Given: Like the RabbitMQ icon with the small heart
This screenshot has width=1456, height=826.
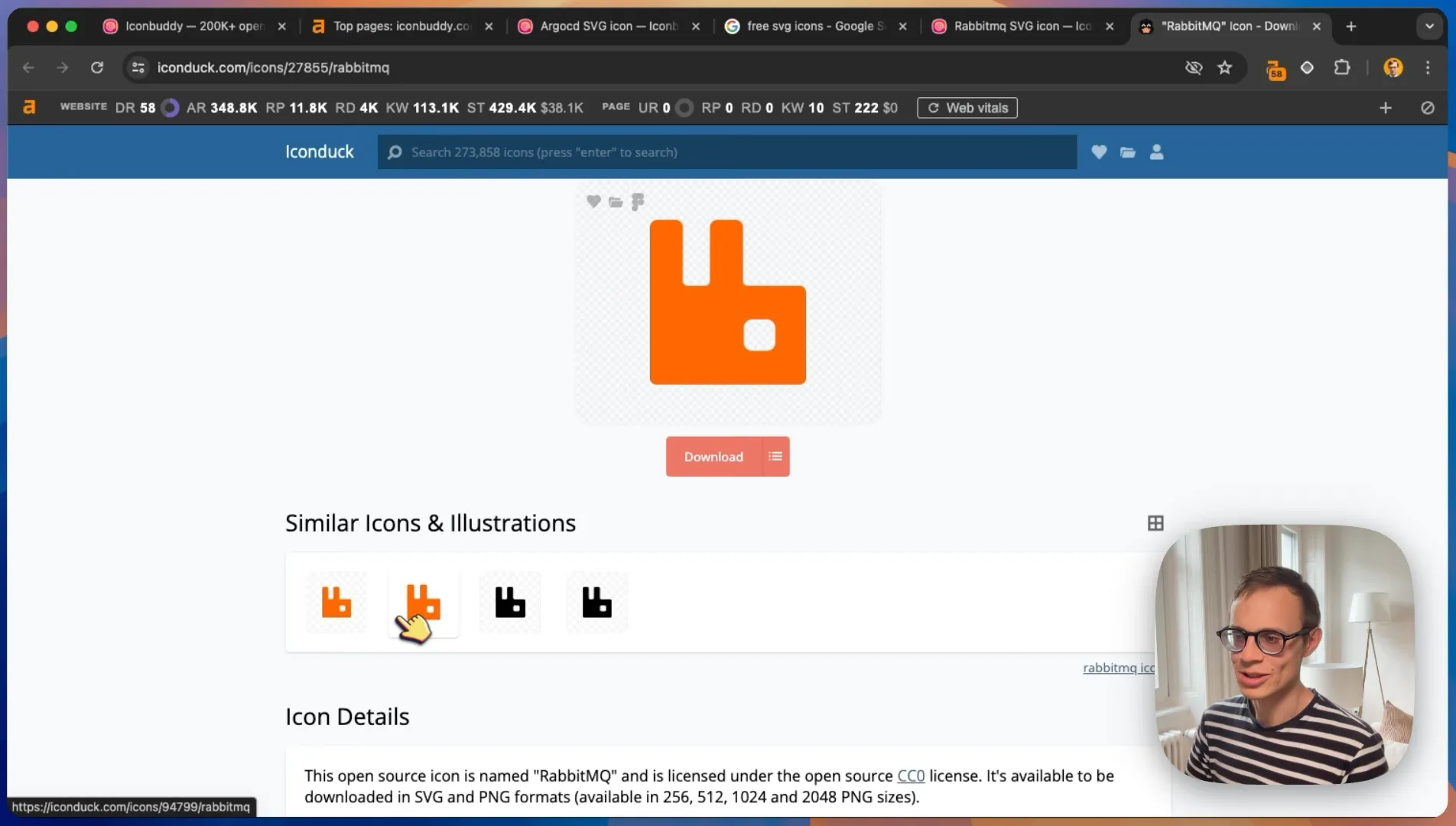Looking at the screenshot, I should (x=593, y=201).
